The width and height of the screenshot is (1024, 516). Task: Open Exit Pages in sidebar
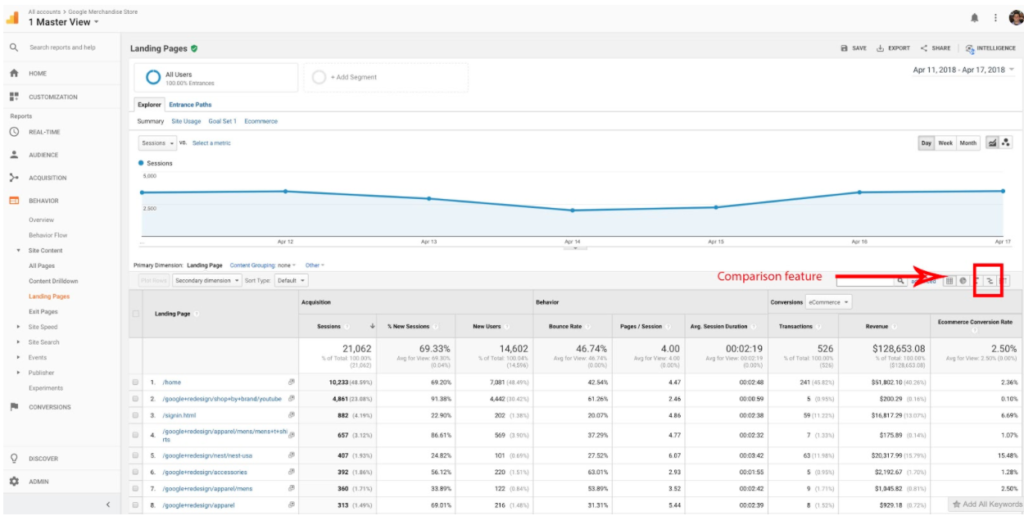coord(45,312)
